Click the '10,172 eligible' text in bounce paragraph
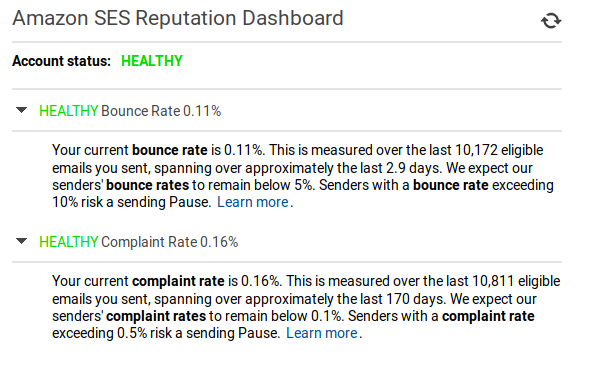Image resolution: width=594 pixels, height=372 pixels. point(499,150)
